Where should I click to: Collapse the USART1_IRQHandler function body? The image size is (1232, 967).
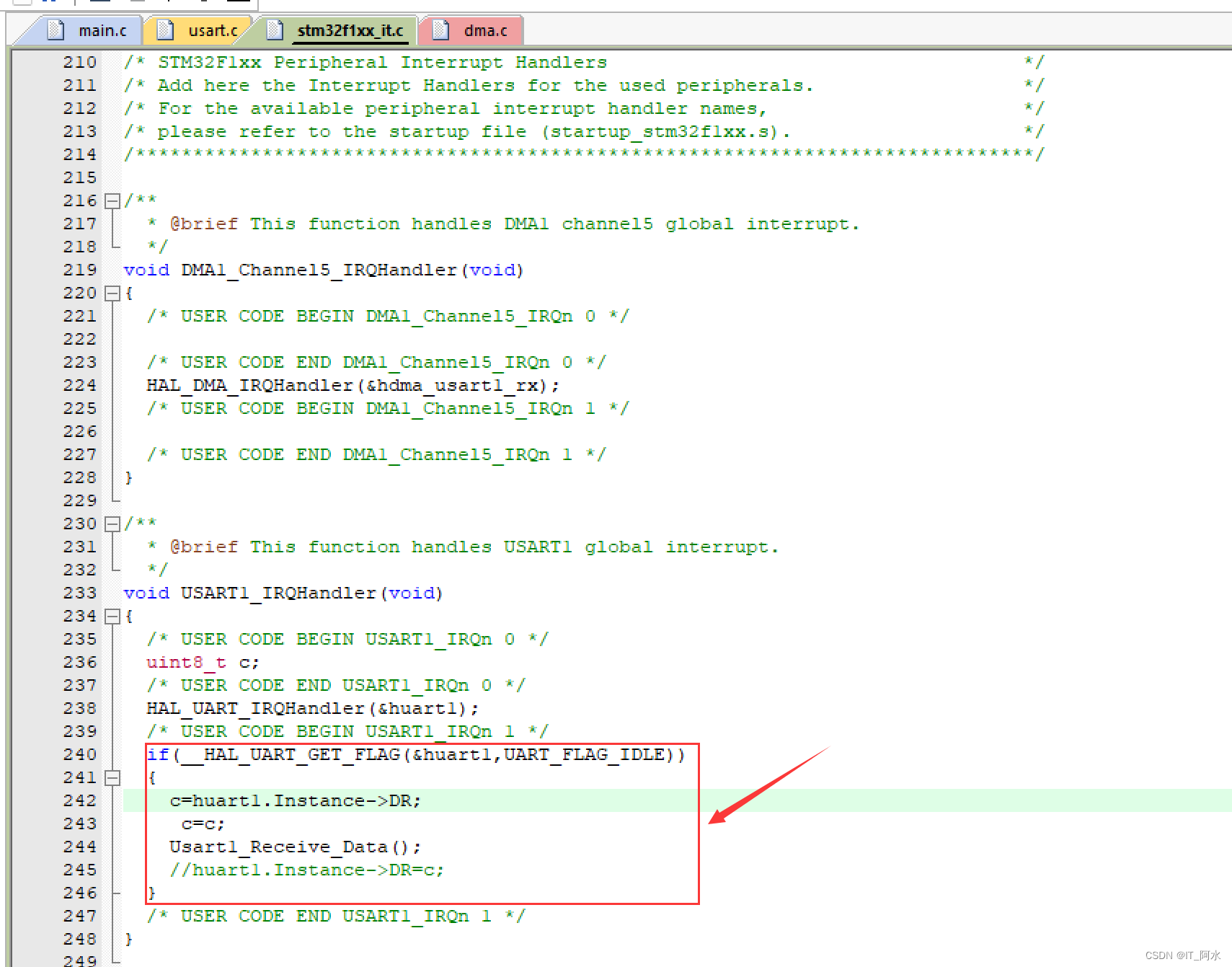[112, 616]
